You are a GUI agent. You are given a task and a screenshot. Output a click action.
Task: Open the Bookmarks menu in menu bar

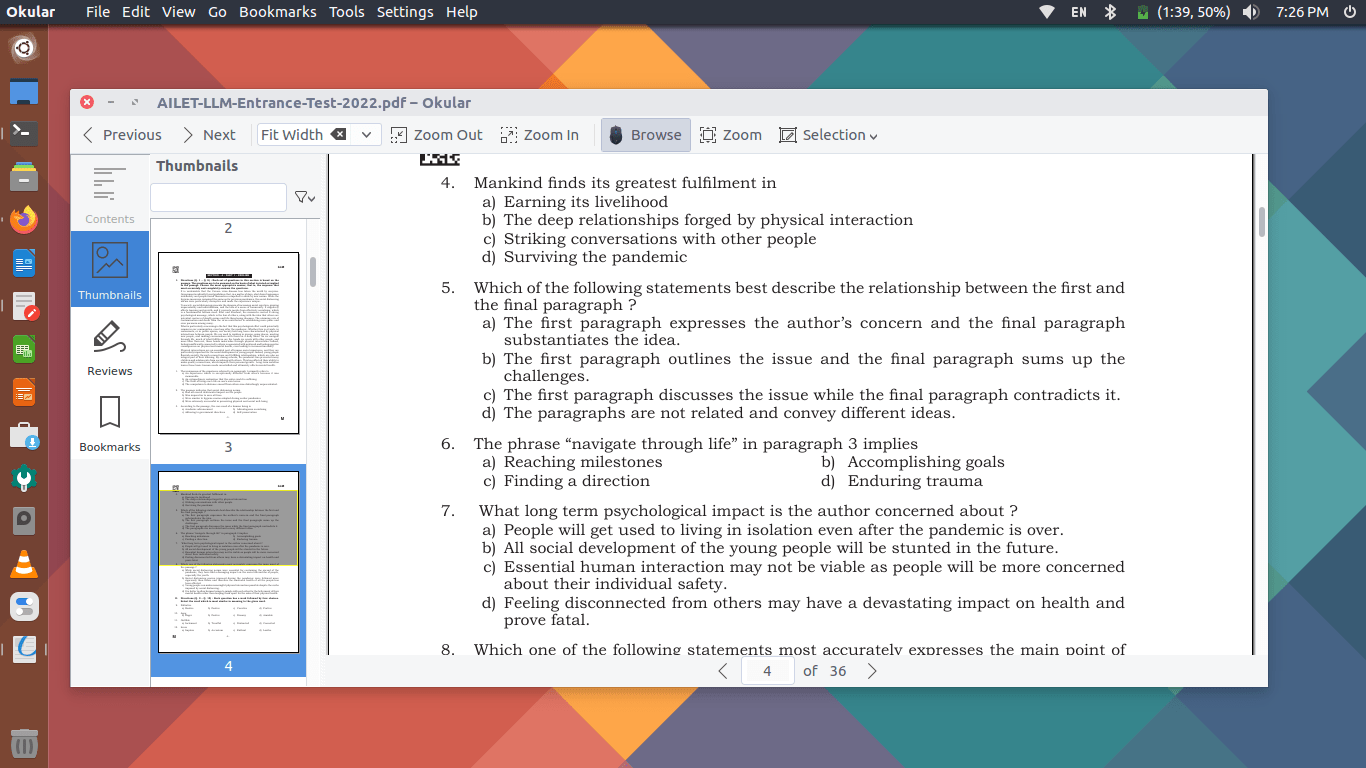(x=278, y=12)
